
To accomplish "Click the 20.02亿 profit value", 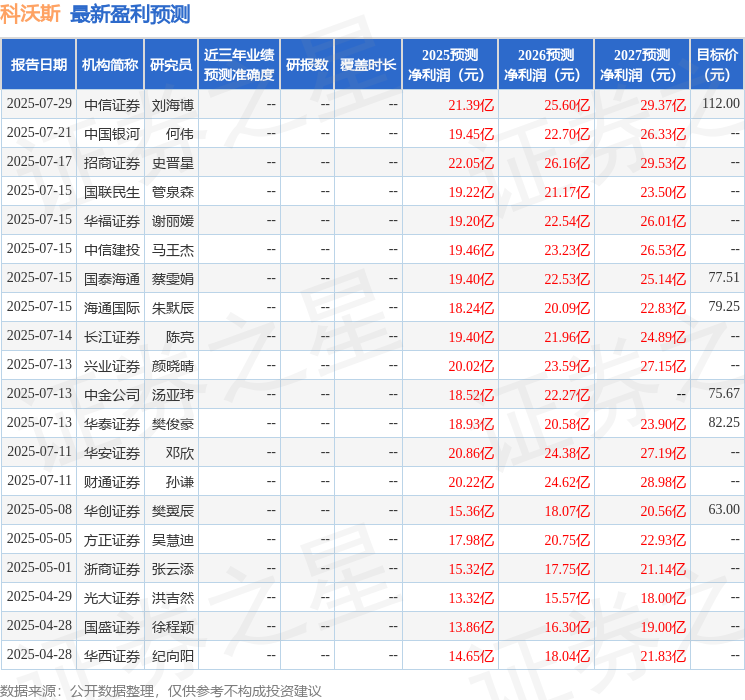I will (471, 366).
